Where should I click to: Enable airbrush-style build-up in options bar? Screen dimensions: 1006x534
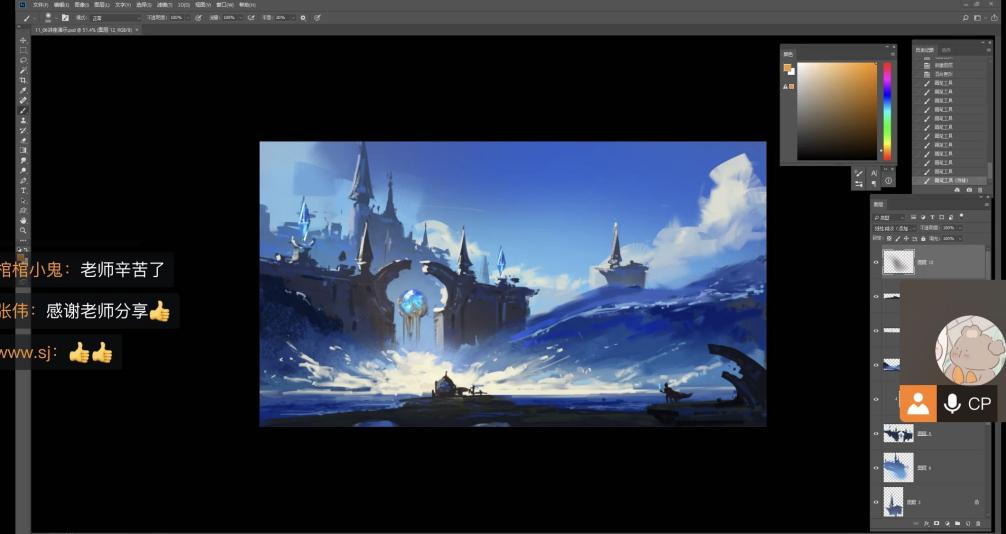[251, 18]
